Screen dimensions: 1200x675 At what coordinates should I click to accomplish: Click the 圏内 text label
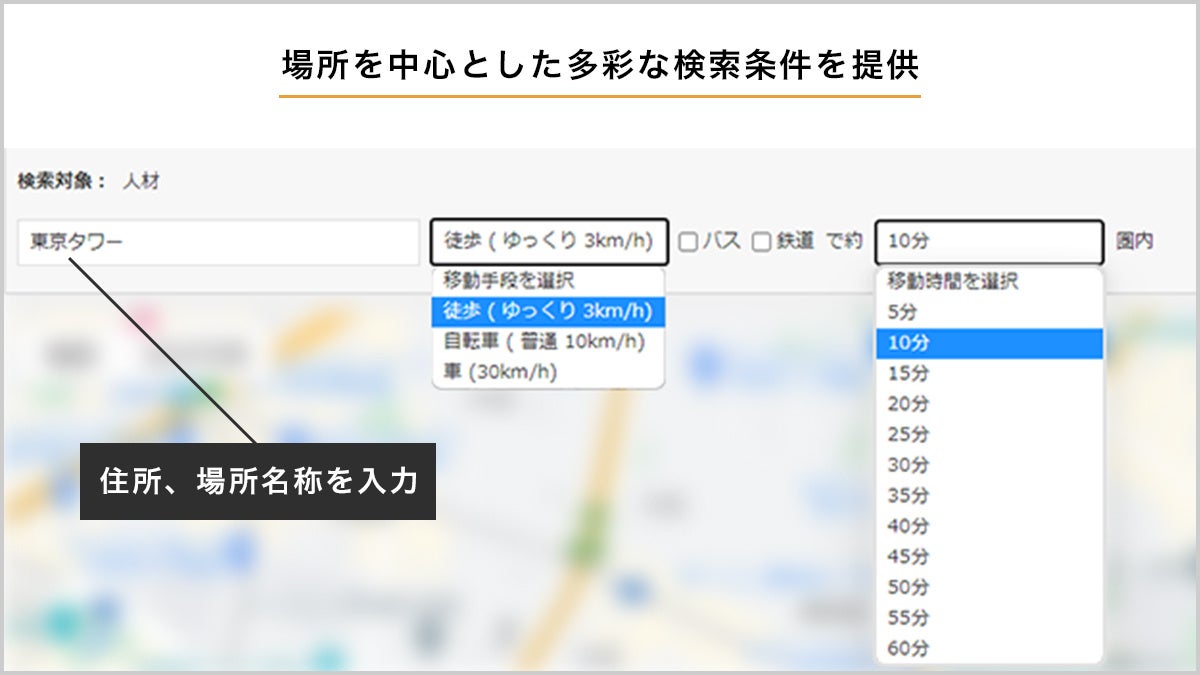(x=1135, y=242)
